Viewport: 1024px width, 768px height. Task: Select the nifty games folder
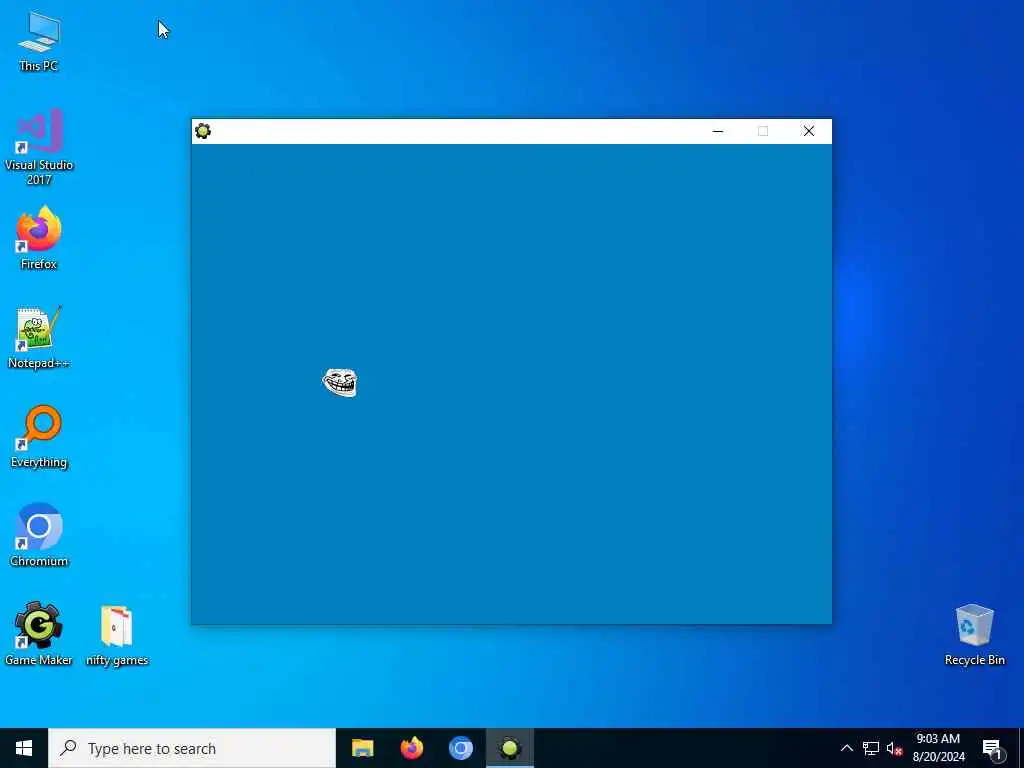pyautogui.click(x=117, y=635)
